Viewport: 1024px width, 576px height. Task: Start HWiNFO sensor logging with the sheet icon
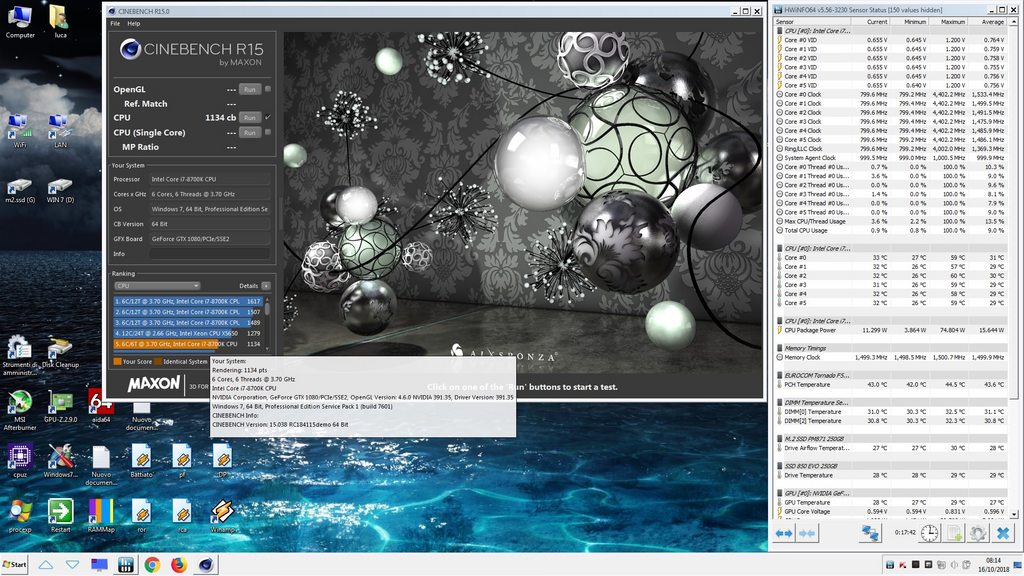click(954, 534)
